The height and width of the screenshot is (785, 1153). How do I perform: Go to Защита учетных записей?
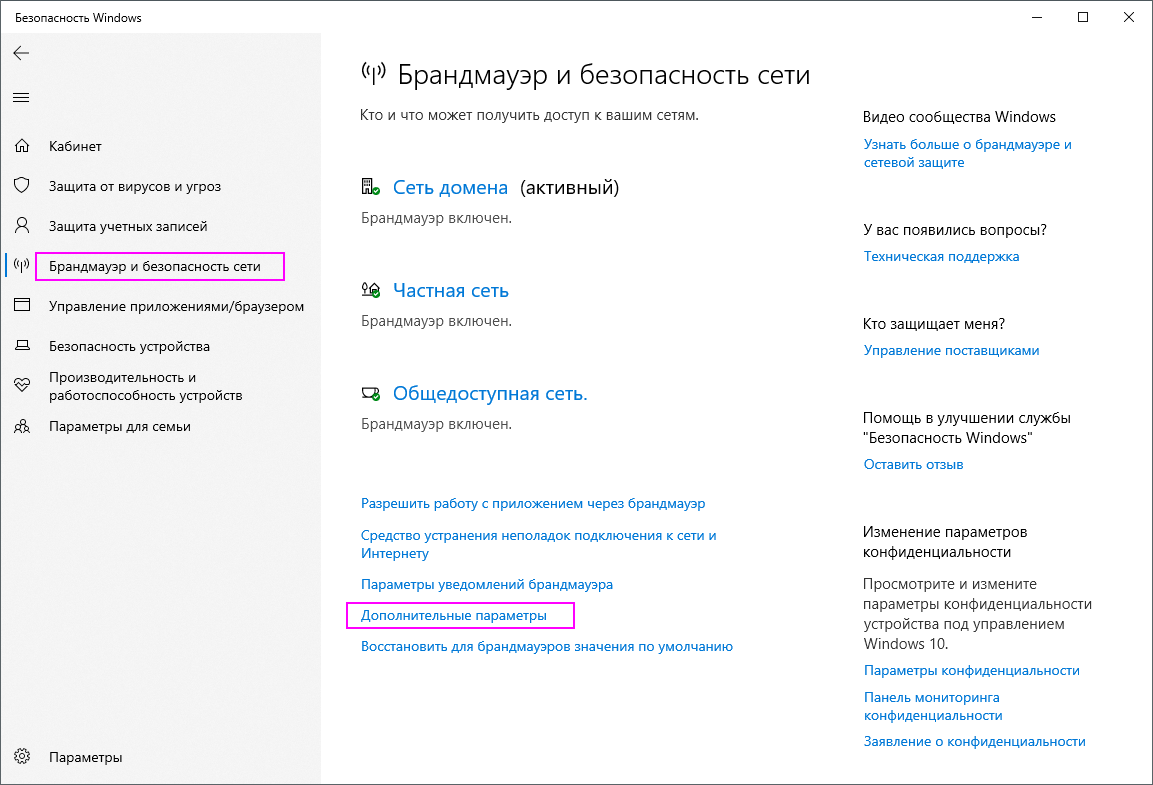click(x=128, y=226)
